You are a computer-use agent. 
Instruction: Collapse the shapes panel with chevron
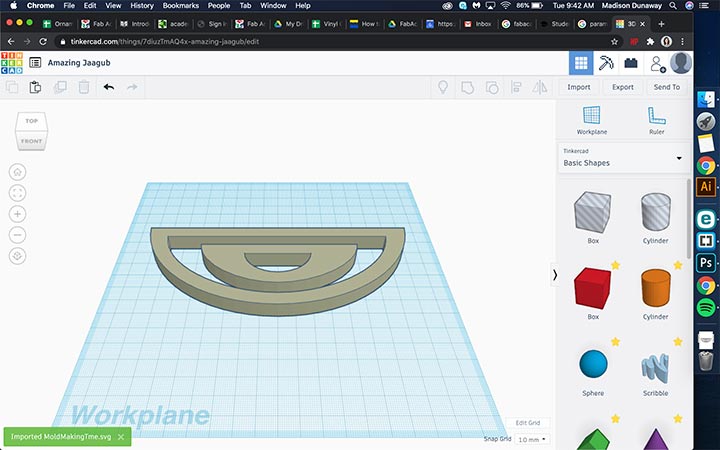click(555, 275)
